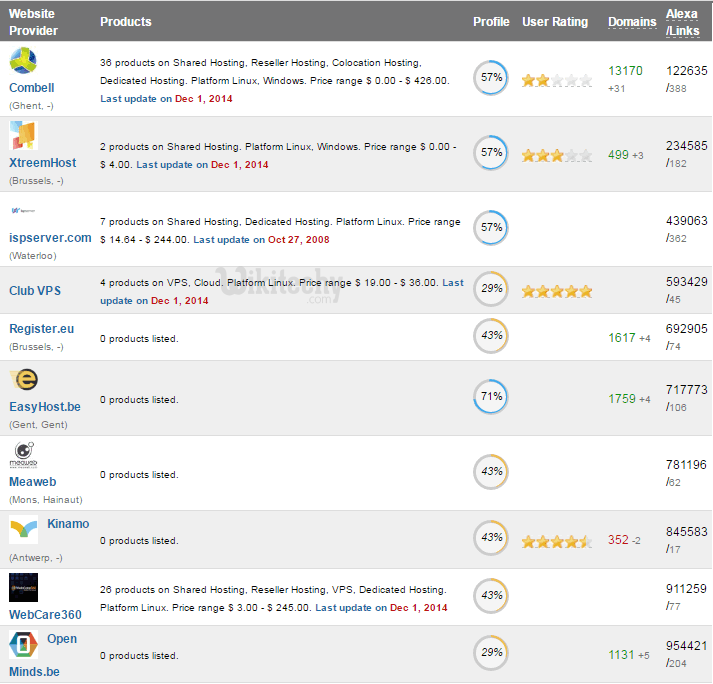
Task: Click Alexa rank 845583
Action: (x=687, y=532)
